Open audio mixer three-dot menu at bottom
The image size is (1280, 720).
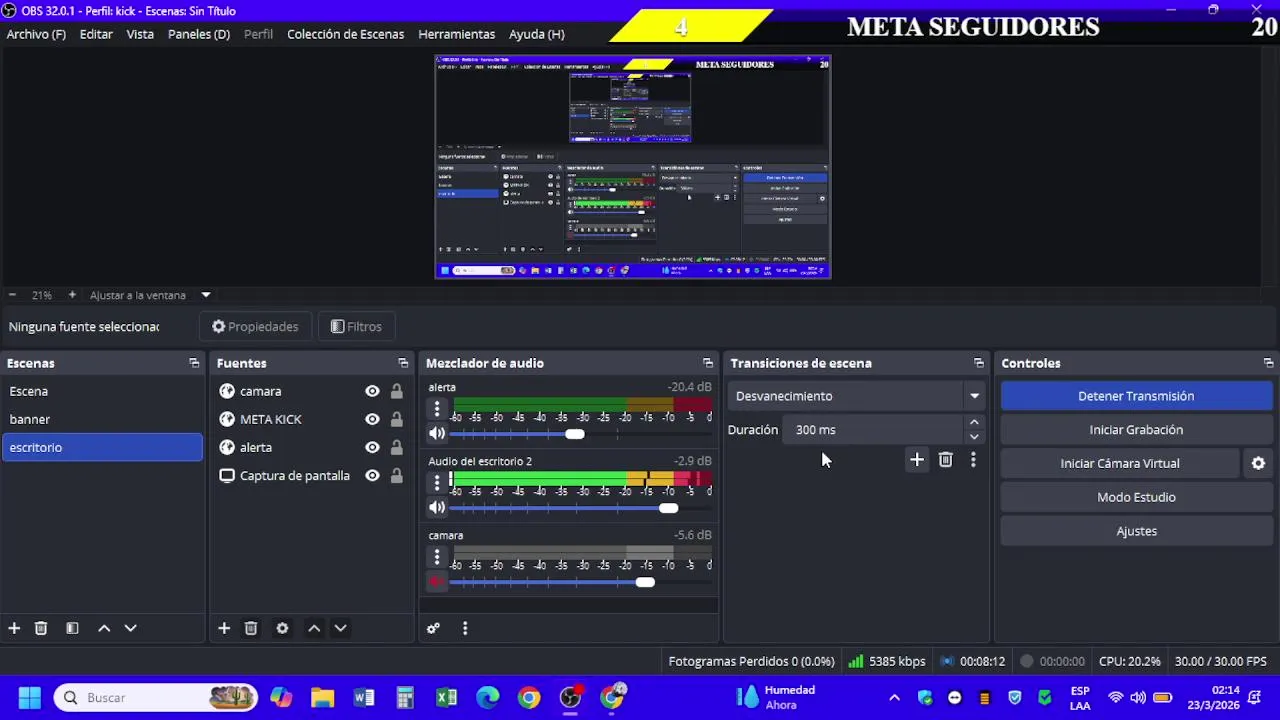click(x=465, y=628)
